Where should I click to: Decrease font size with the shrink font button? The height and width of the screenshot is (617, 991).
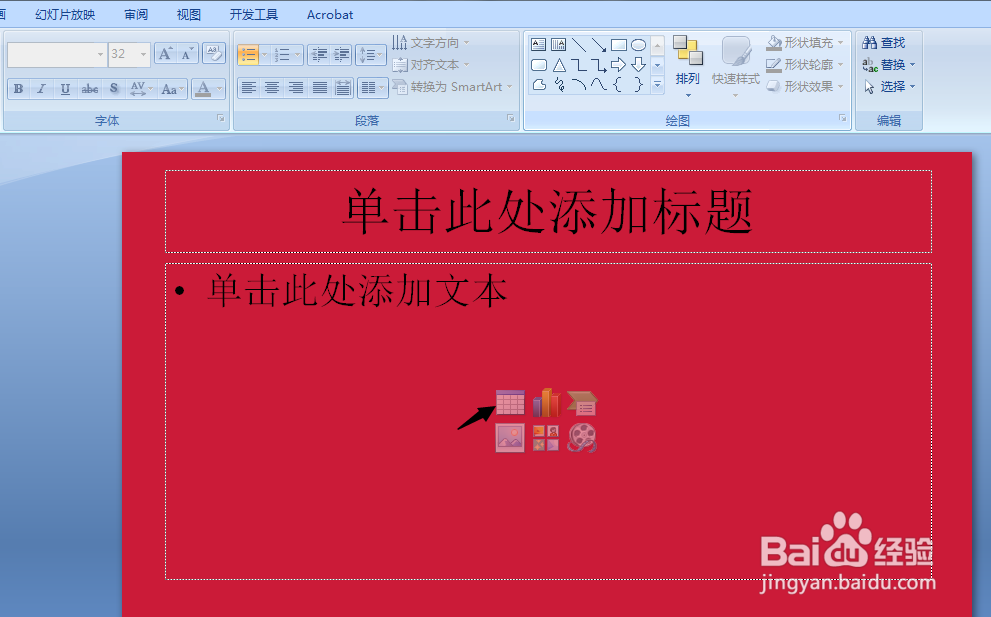(187, 54)
